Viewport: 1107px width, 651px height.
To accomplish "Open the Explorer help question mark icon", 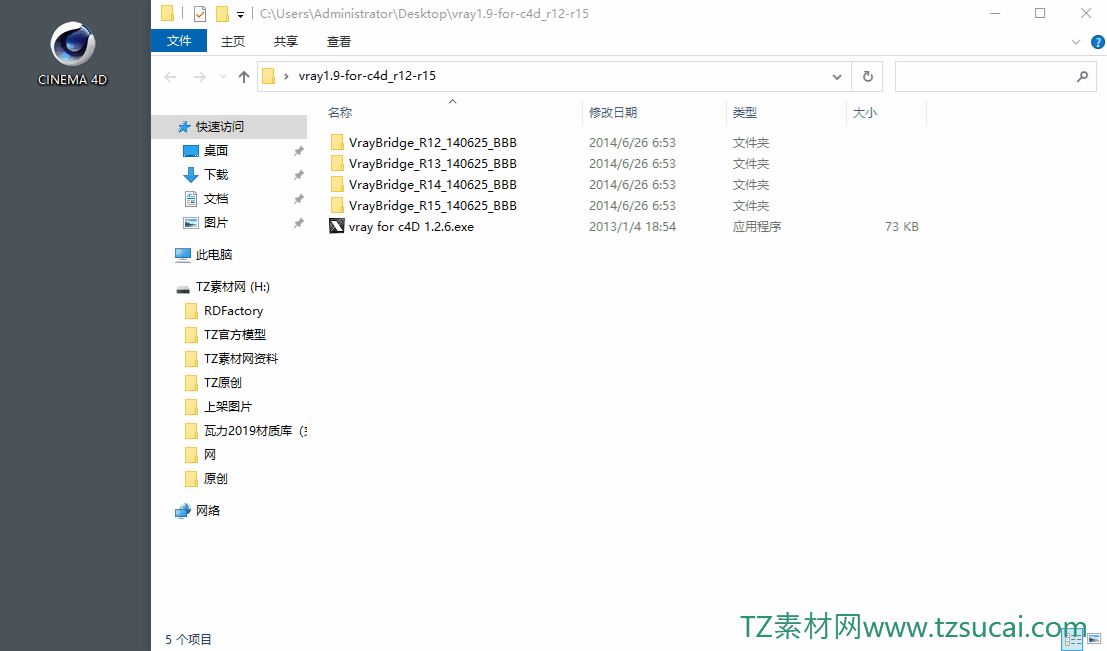I will point(1098,42).
